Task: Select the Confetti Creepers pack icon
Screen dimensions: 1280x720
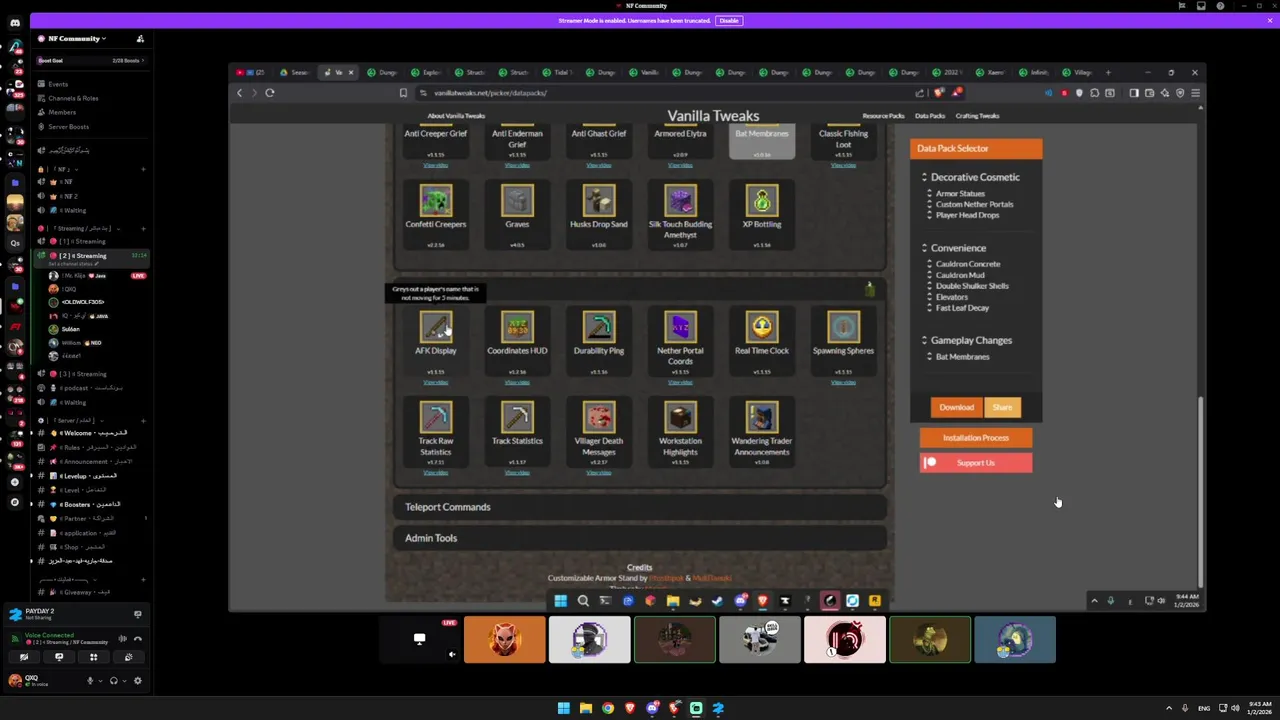Action: pos(436,201)
